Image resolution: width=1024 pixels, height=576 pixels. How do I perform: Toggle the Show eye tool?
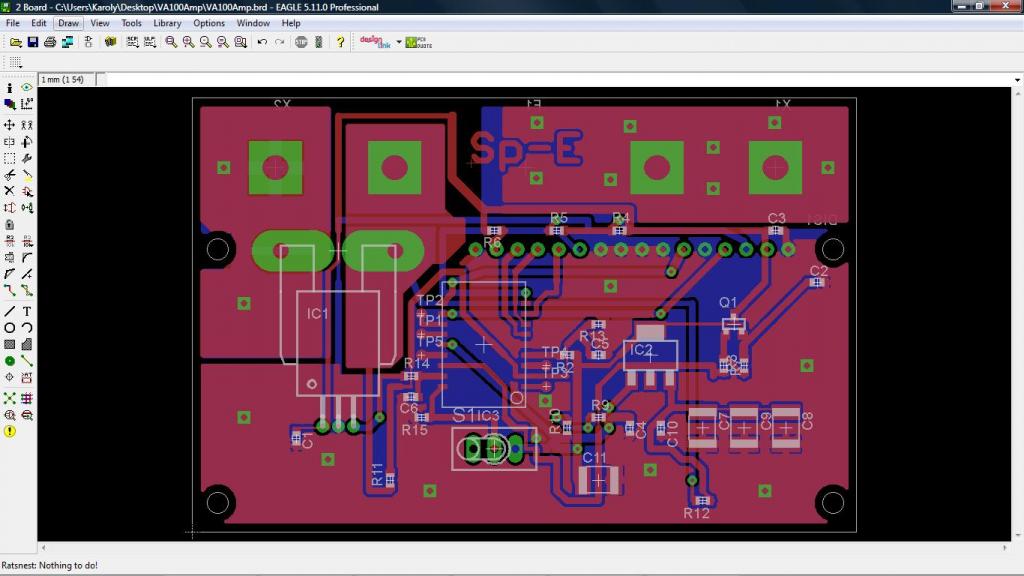click(x=27, y=88)
